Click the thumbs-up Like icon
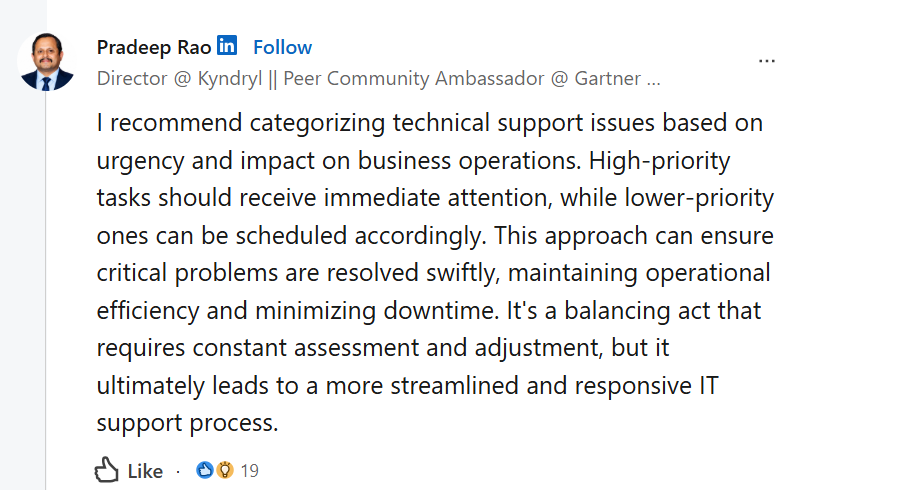Image resolution: width=897 pixels, height=490 pixels. point(106,471)
